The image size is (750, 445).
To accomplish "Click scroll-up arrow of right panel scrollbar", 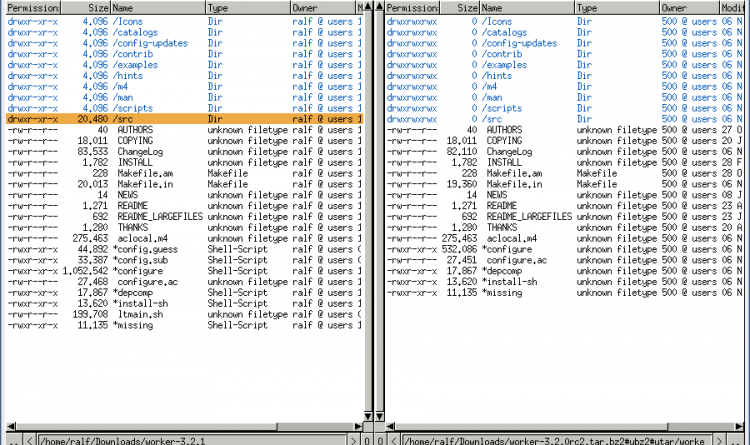I will click(x=379, y=6).
